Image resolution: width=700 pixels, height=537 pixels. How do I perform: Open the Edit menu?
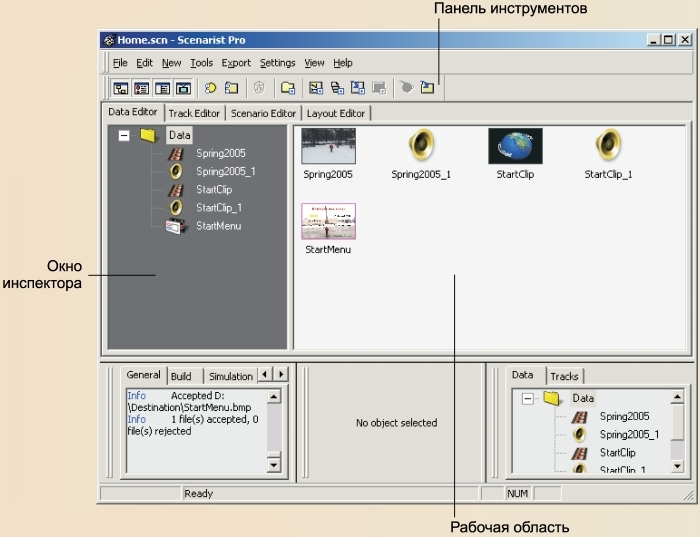click(144, 63)
